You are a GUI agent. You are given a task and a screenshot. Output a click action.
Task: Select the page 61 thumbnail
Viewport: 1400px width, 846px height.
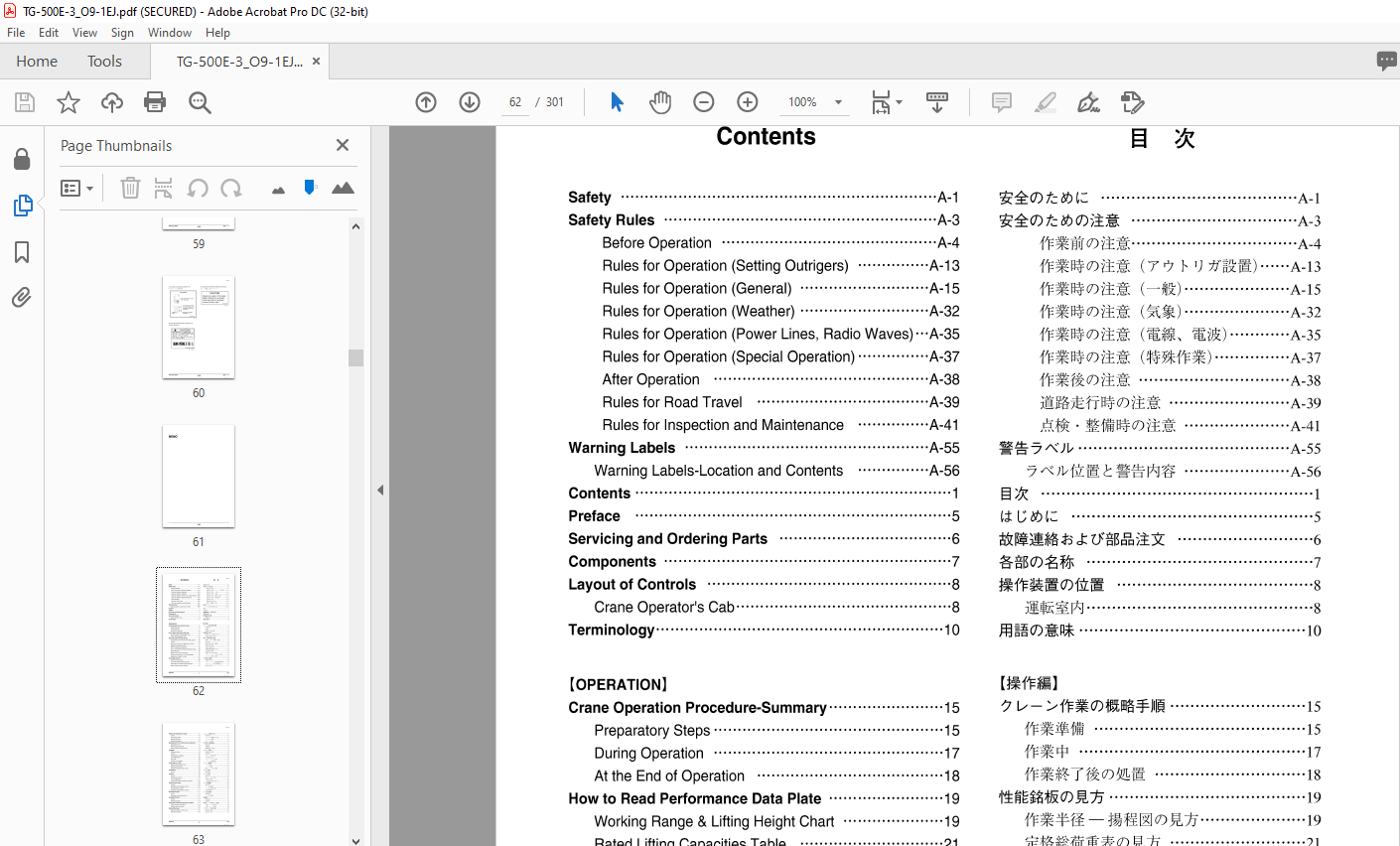(x=199, y=476)
